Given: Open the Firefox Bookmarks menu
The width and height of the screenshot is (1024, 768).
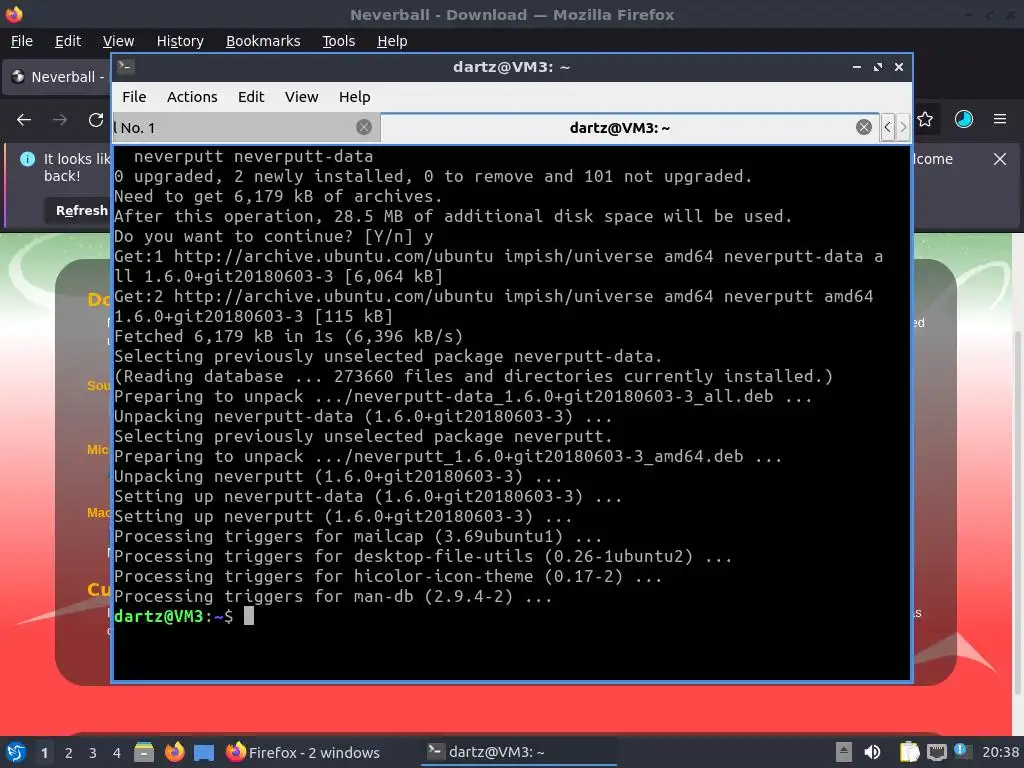Looking at the screenshot, I should tap(263, 41).
